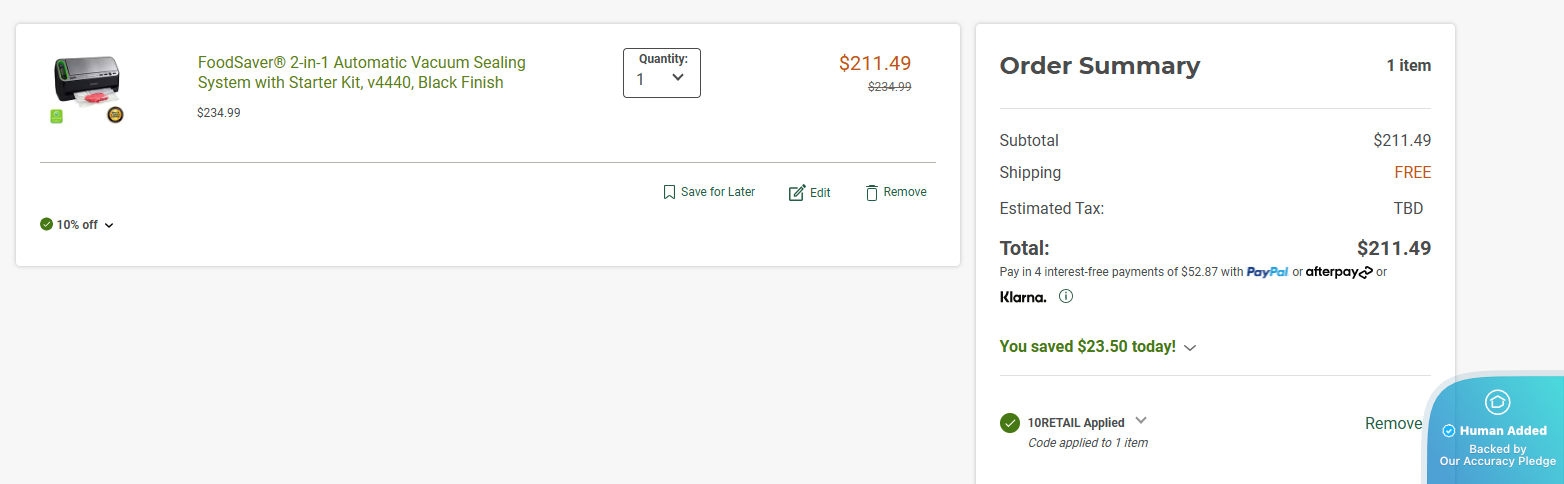Screen dimensions: 1564x484
Task: Click the PayPal logo
Action: coord(1267,272)
